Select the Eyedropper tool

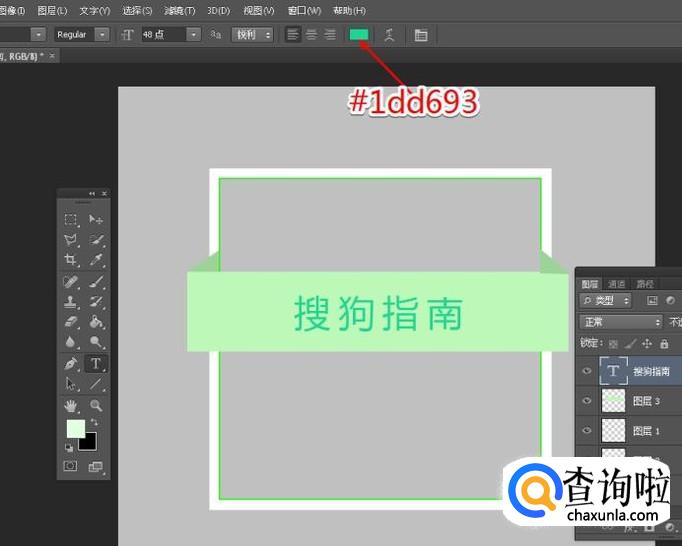pyautogui.click(x=96, y=260)
